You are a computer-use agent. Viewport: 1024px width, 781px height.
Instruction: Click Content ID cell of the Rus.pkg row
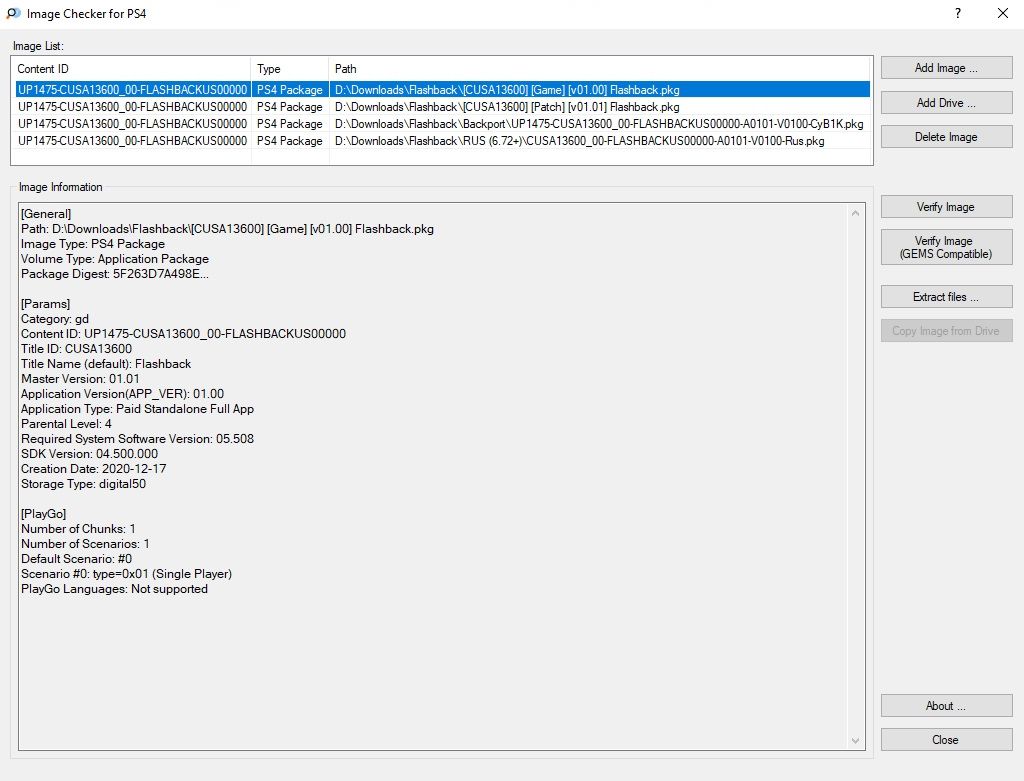click(x=133, y=140)
